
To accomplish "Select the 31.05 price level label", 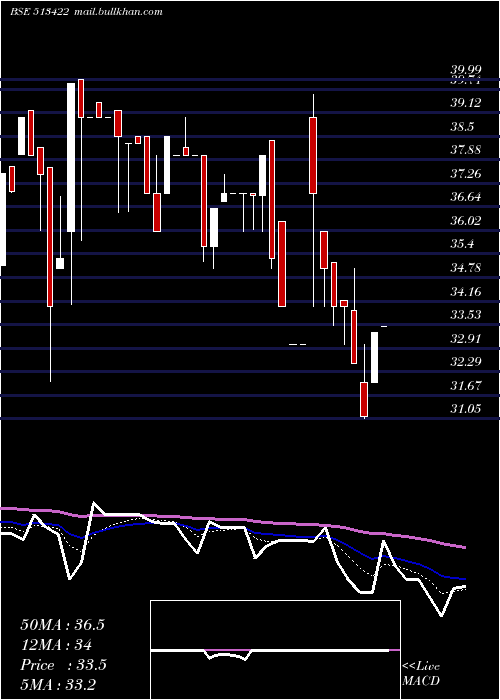I will pyautogui.click(x=466, y=408).
